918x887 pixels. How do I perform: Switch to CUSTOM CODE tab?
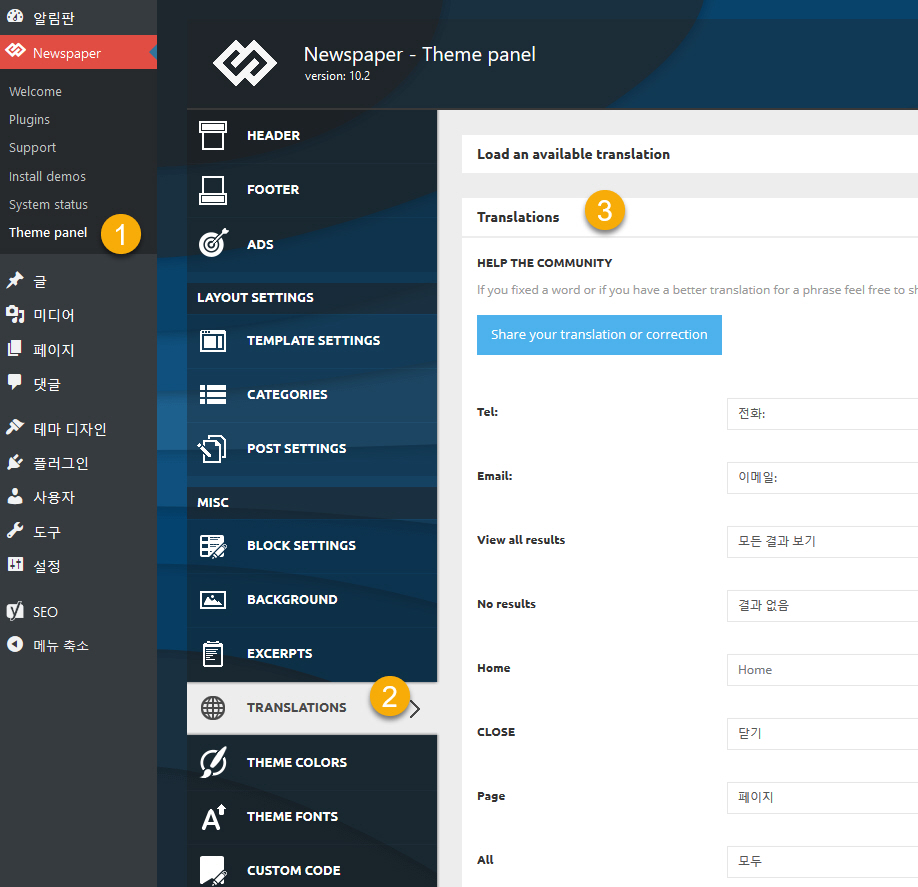pos(311,865)
